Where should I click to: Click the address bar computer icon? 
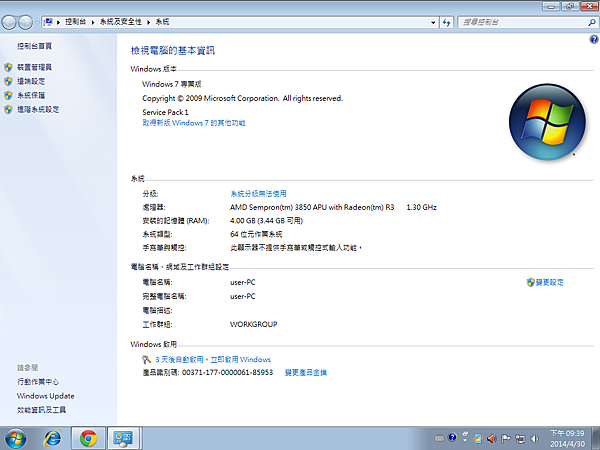tap(49, 22)
